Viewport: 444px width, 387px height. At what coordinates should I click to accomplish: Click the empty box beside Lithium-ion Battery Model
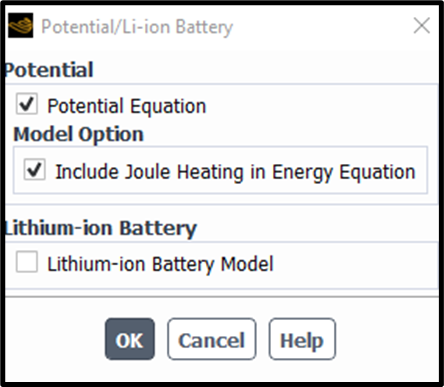(x=27, y=262)
